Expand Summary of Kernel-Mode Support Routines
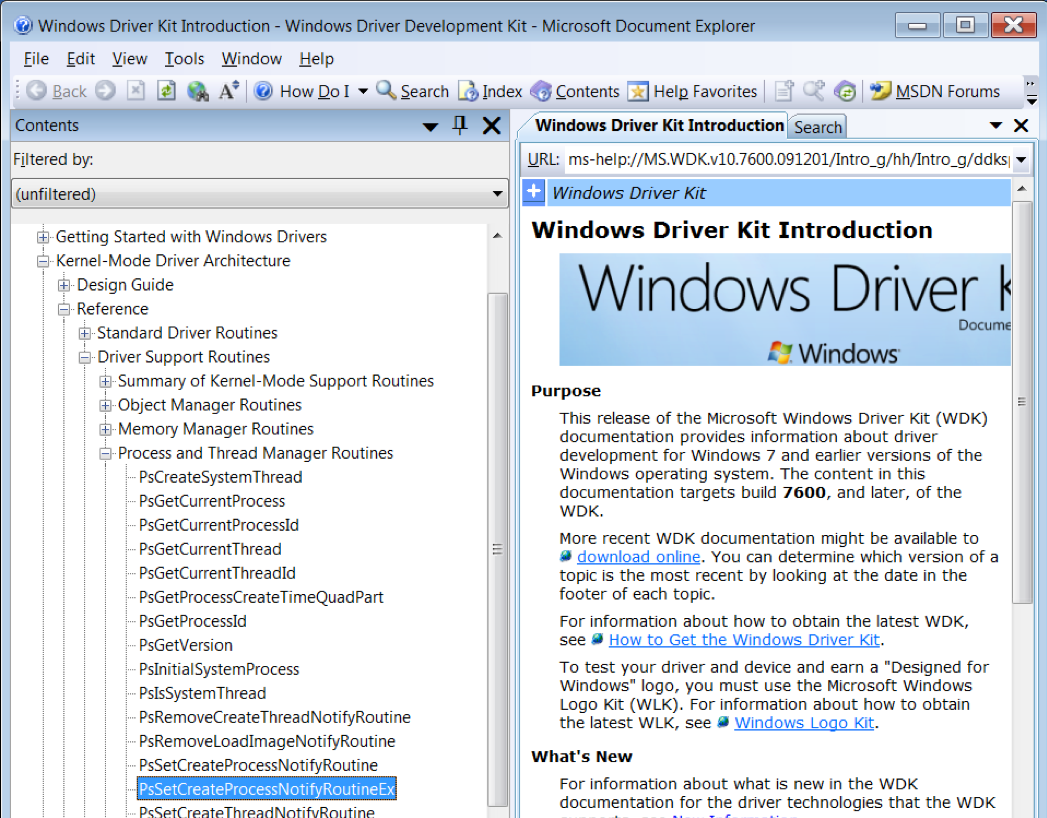The height and width of the screenshot is (818, 1047). 106,381
